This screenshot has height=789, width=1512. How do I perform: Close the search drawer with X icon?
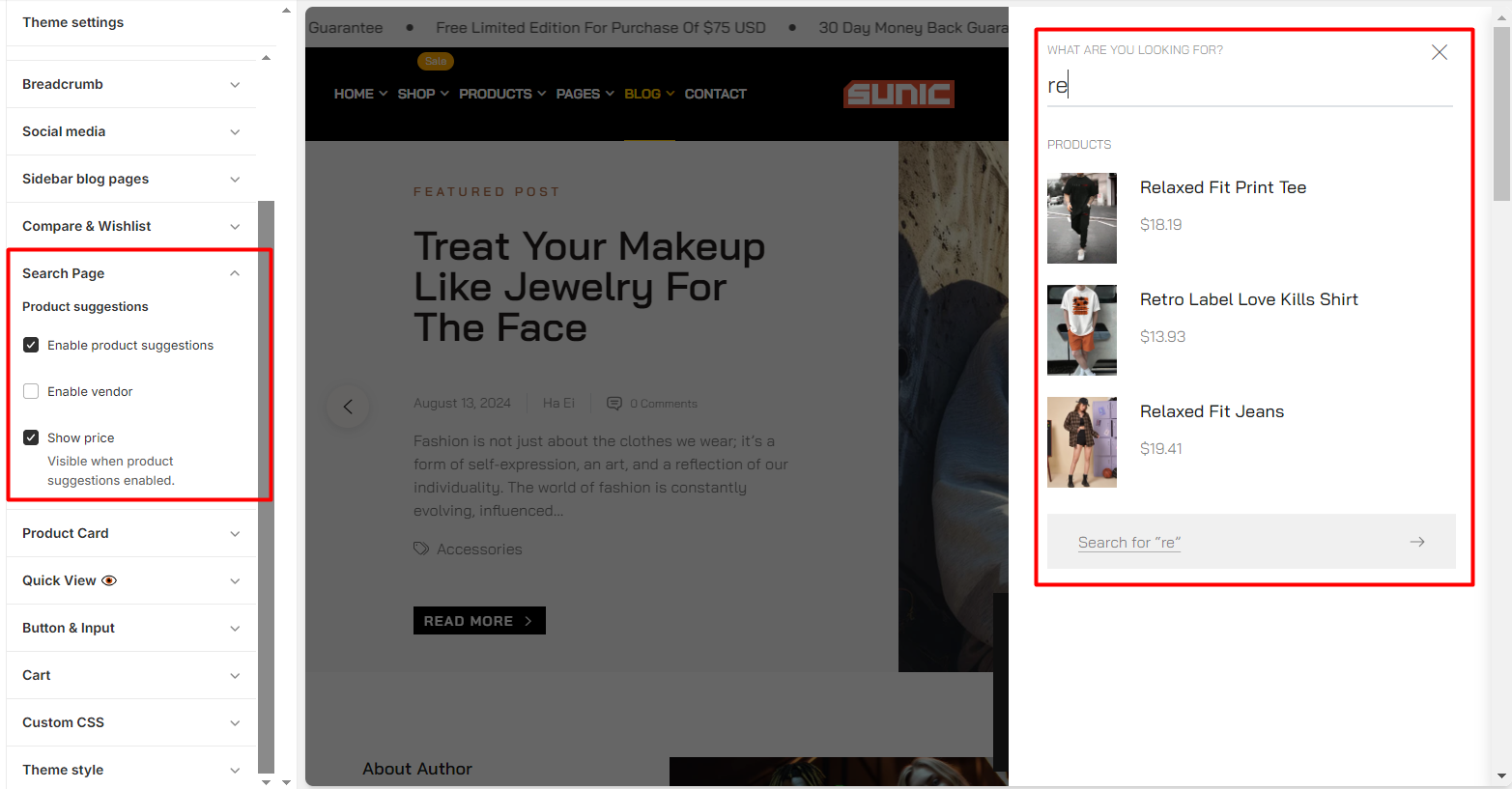[1439, 52]
